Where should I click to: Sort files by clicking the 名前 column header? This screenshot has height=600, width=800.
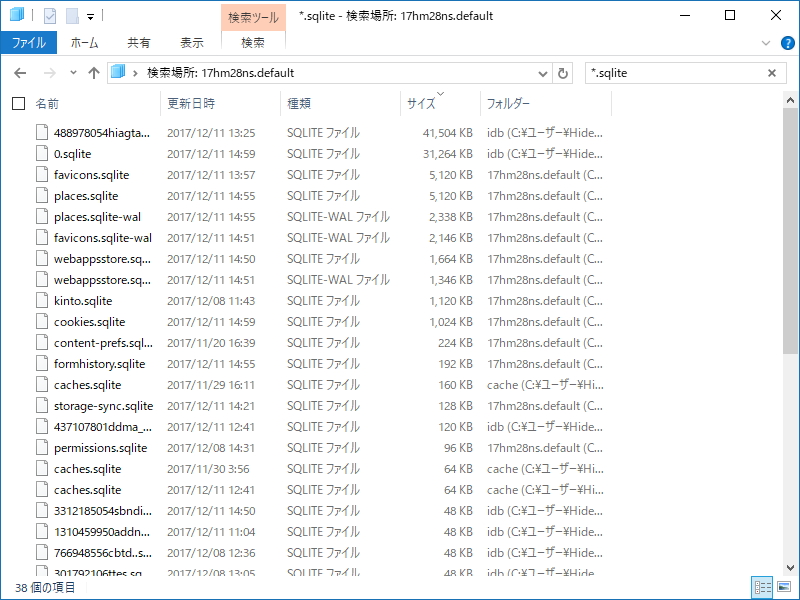49,103
